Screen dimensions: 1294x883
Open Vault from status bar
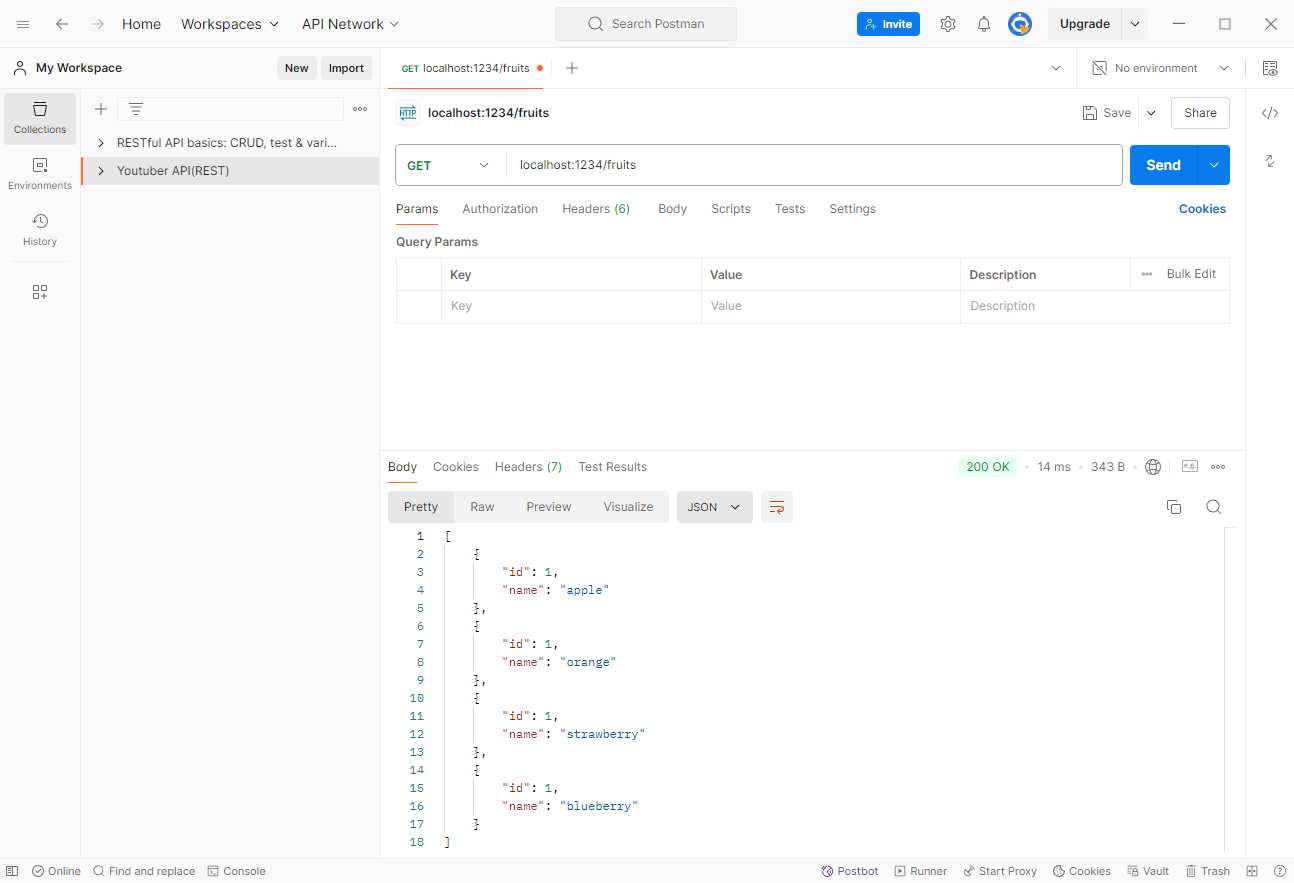pos(1148,871)
